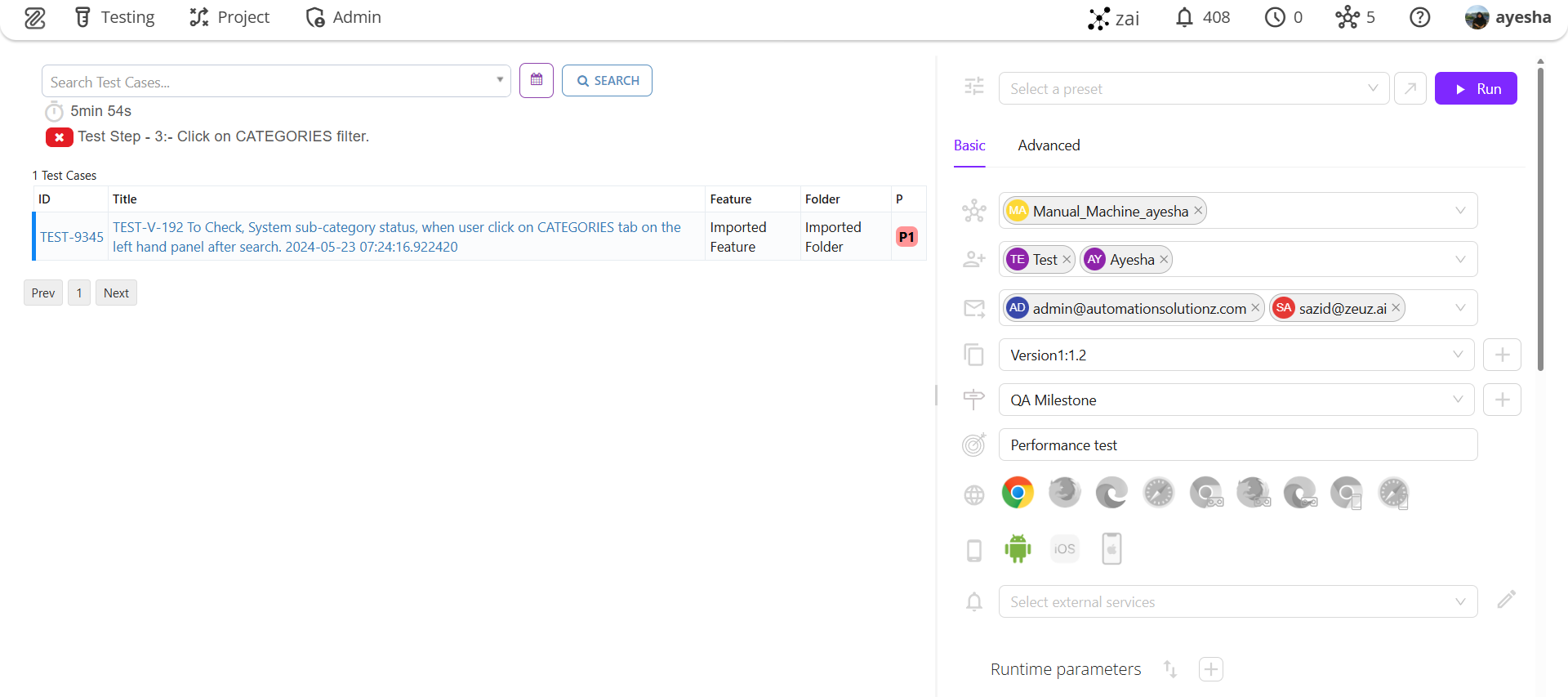
Task: Open test case TEST-9345 link
Action: coord(72,237)
